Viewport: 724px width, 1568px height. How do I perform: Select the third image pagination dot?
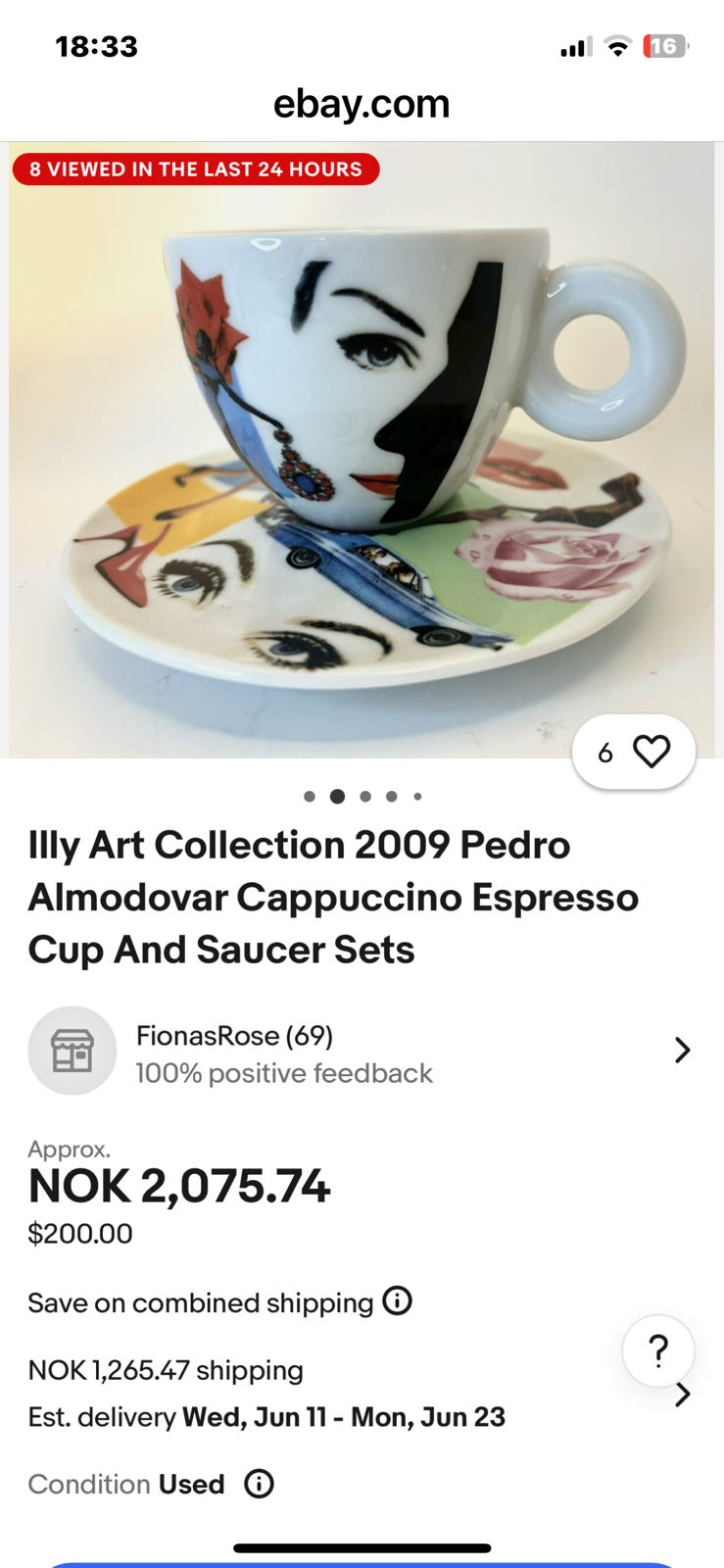(x=365, y=797)
